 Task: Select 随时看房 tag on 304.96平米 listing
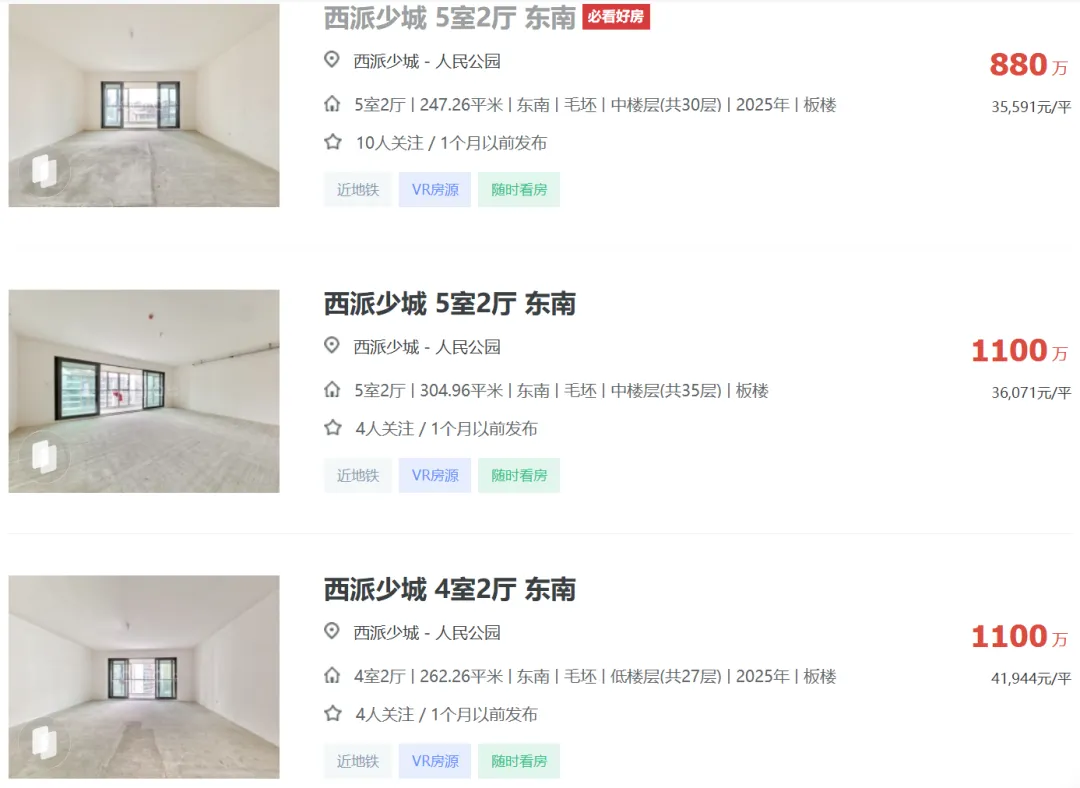(519, 475)
